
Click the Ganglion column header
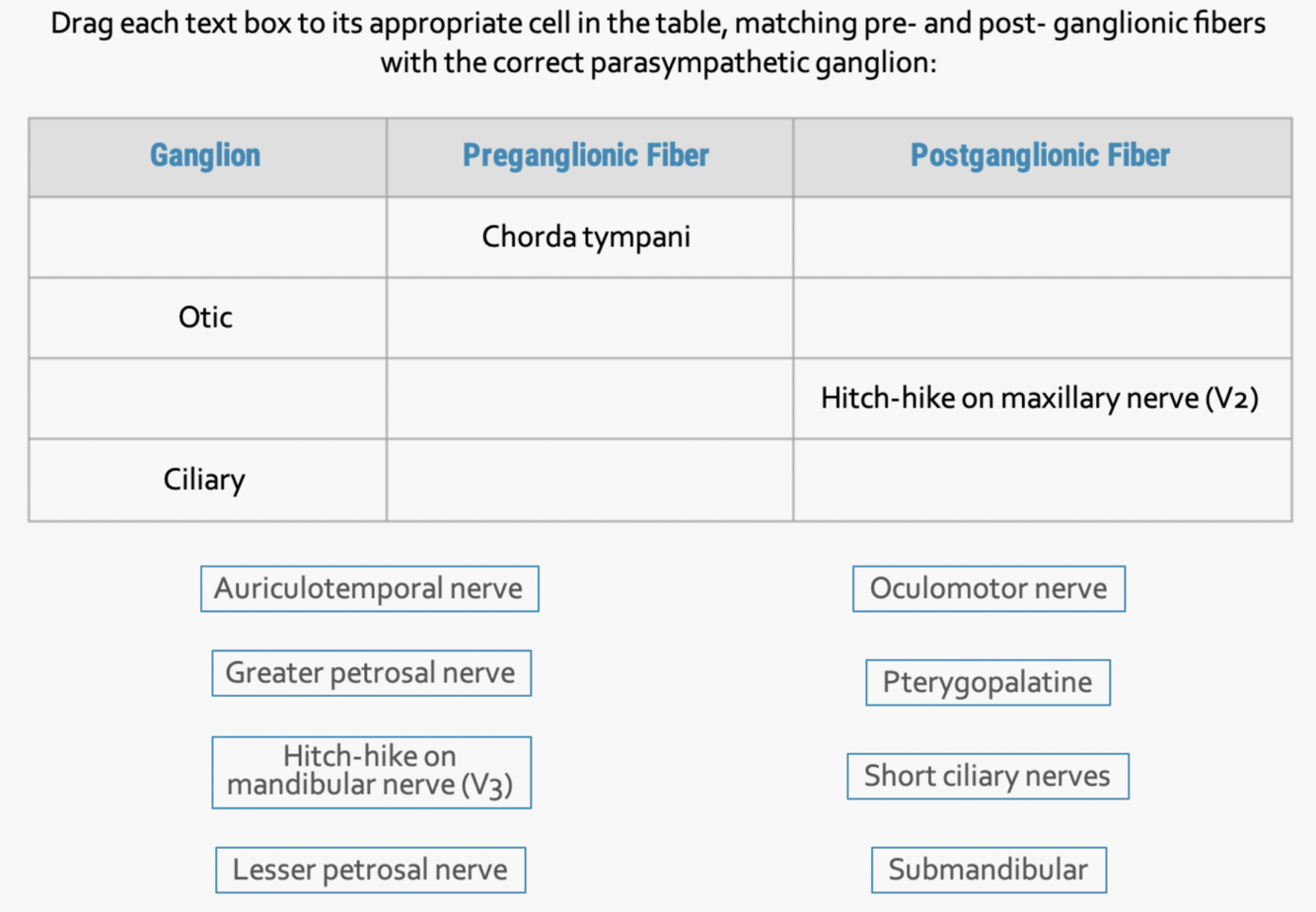[207, 157]
